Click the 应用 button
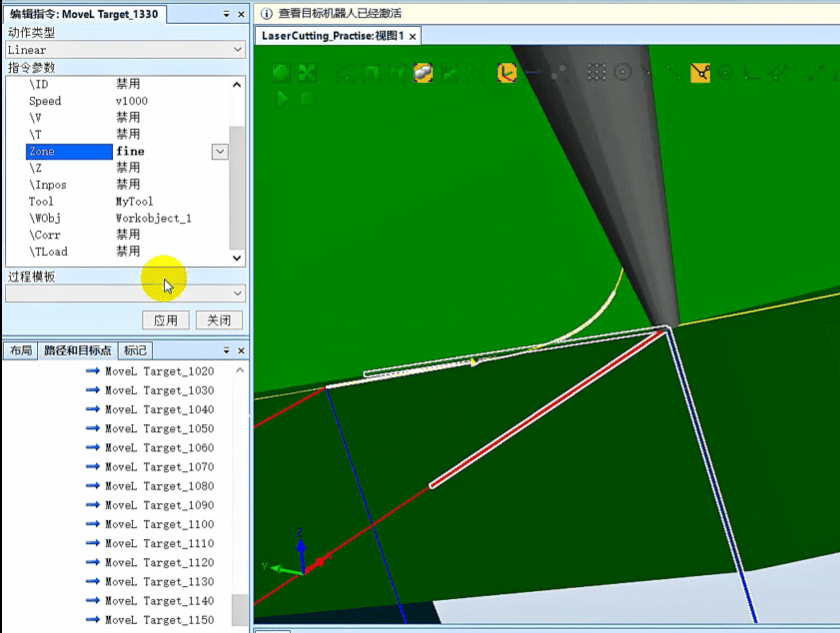Screen dimensions: 840x633 [x=166, y=320]
